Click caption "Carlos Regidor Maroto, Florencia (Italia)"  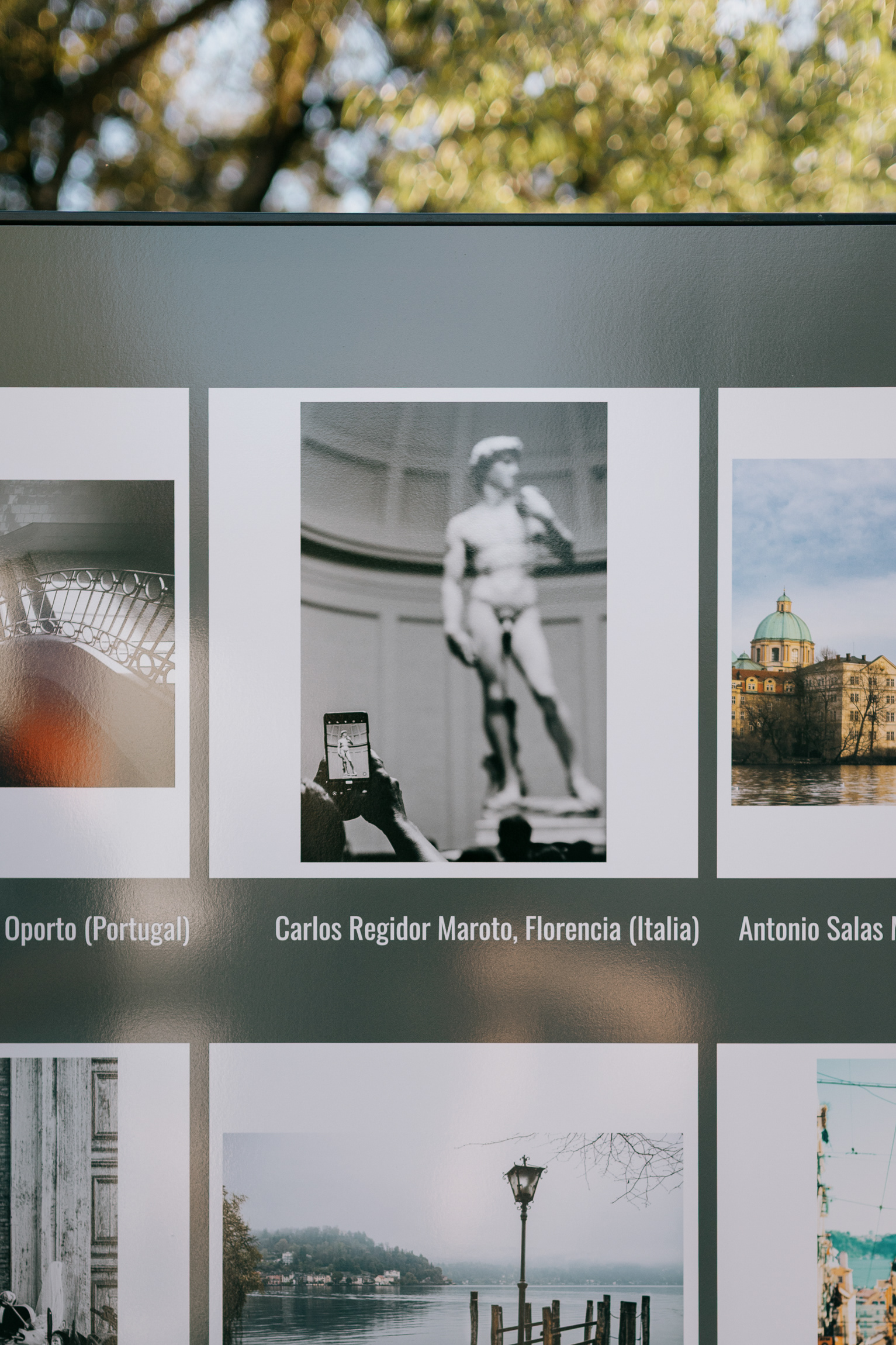(487, 928)
